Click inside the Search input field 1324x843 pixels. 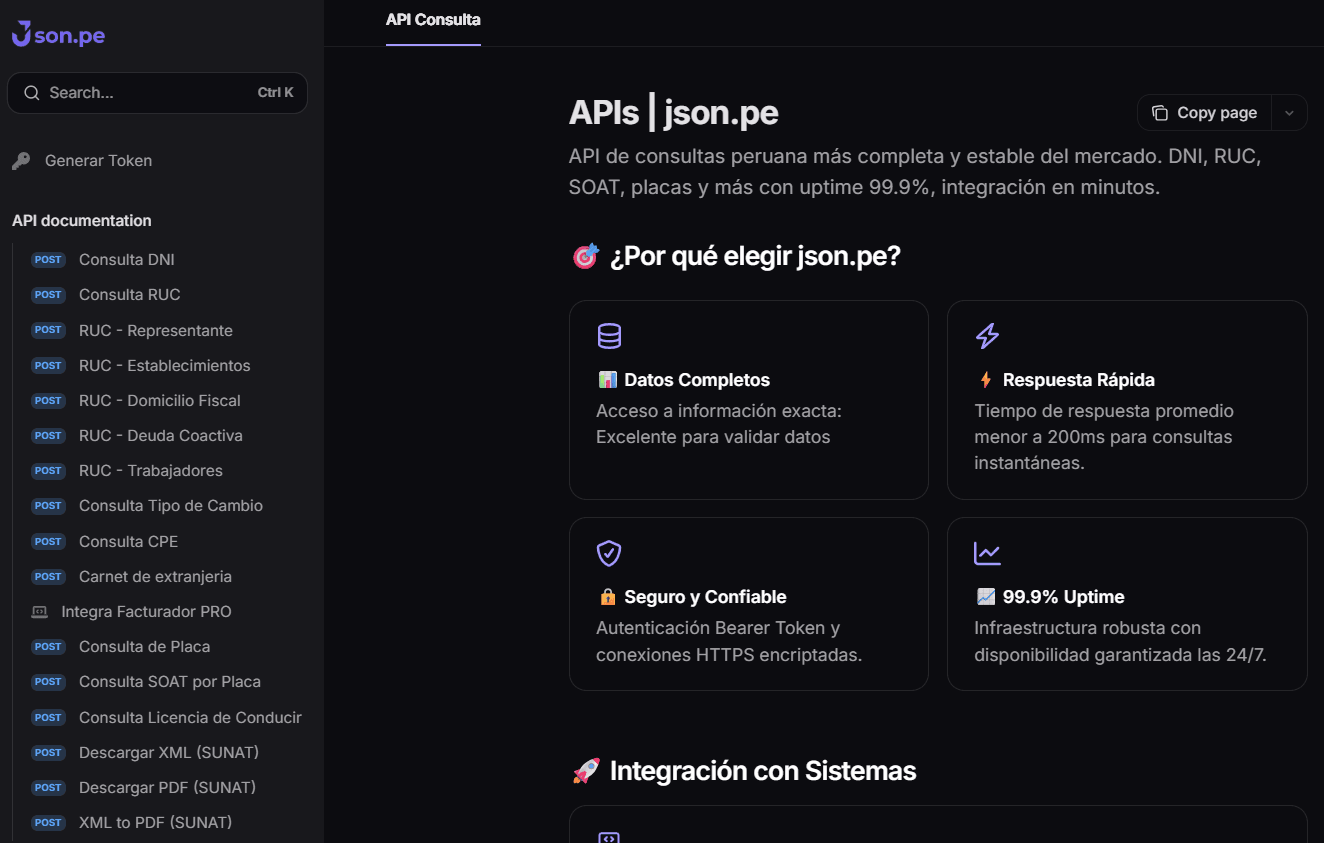coord(140,92)
